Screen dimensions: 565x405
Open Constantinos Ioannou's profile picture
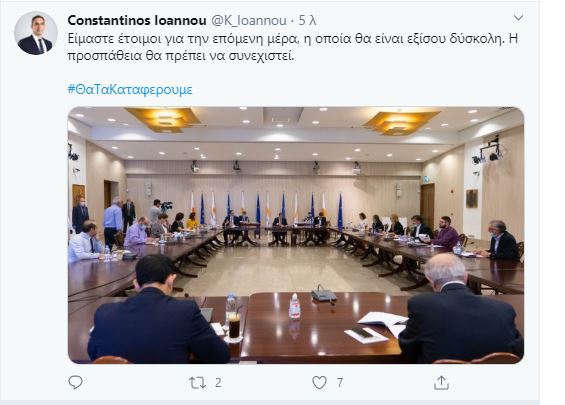pos(36,33)
